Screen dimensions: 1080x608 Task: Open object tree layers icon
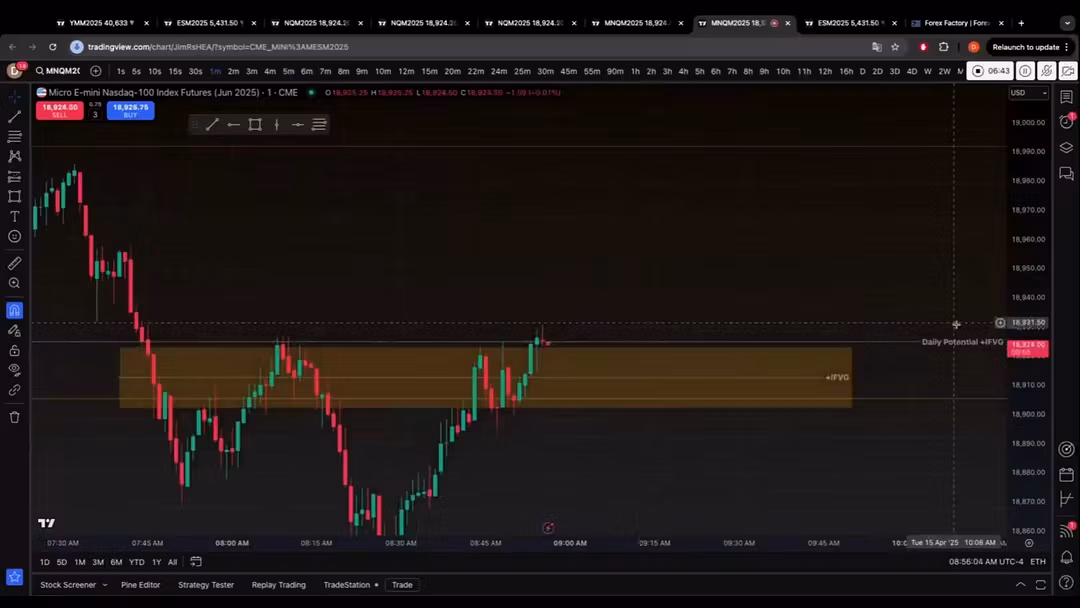1066,147
